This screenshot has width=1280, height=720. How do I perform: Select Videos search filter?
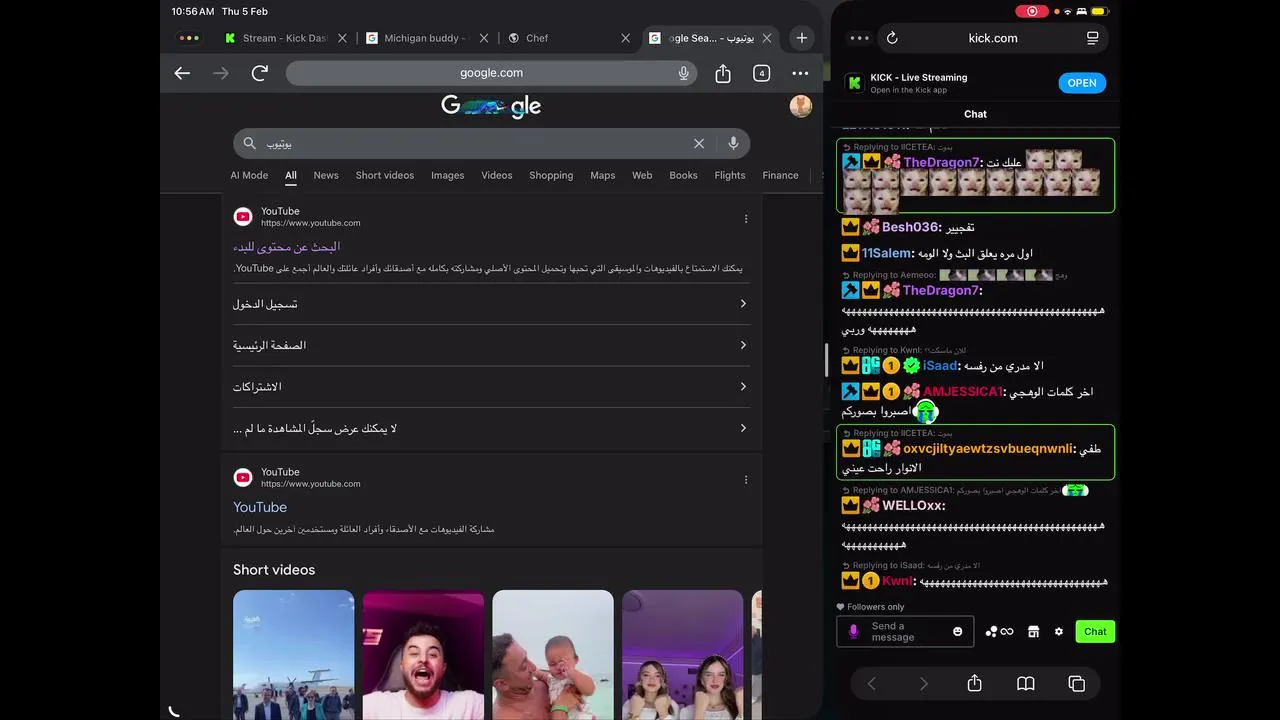coord(497,175)
